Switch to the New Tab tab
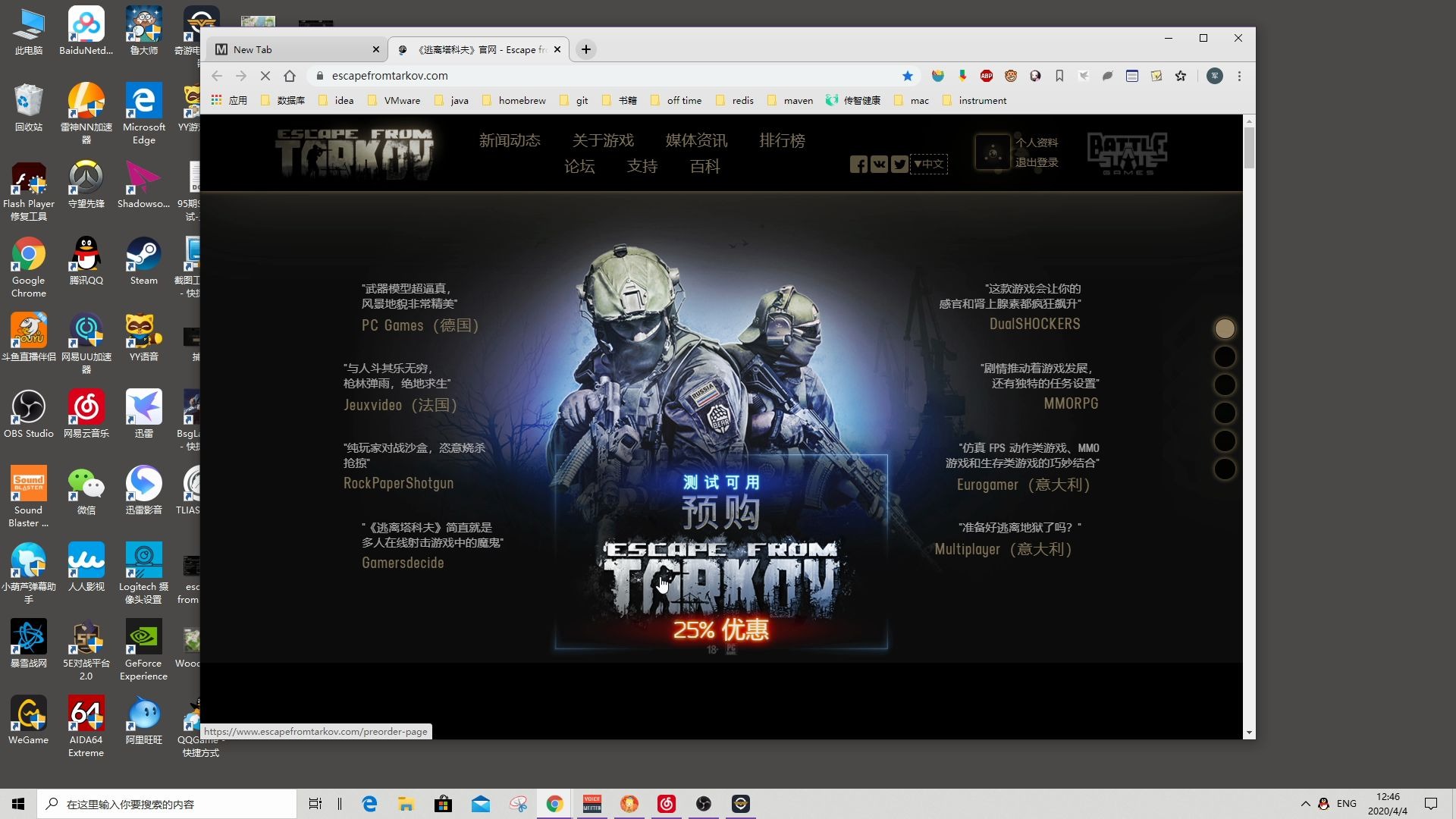The image size is (1456, 819). [x=297, y=49]
